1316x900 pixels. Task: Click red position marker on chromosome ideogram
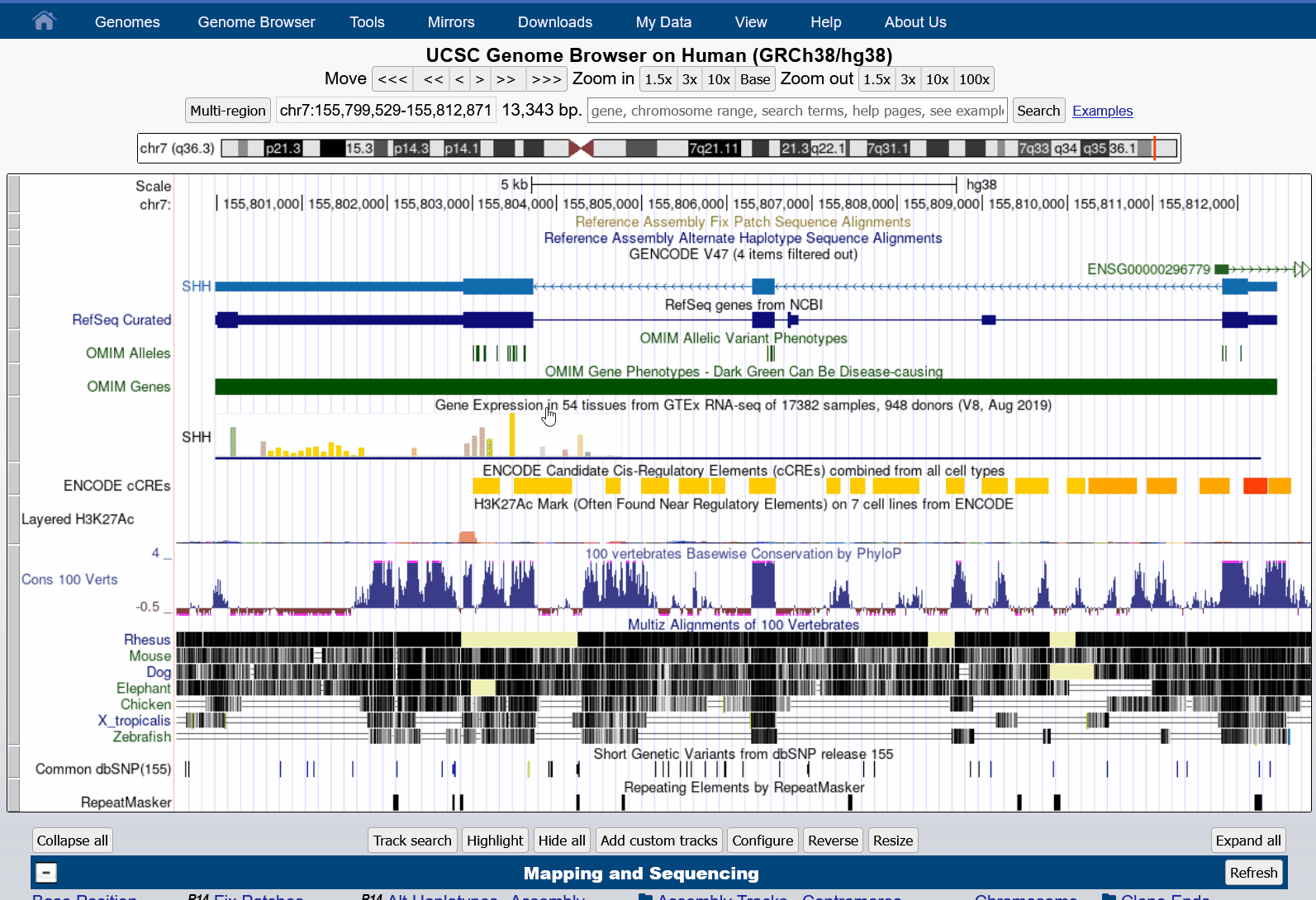tap(1154, 149)
